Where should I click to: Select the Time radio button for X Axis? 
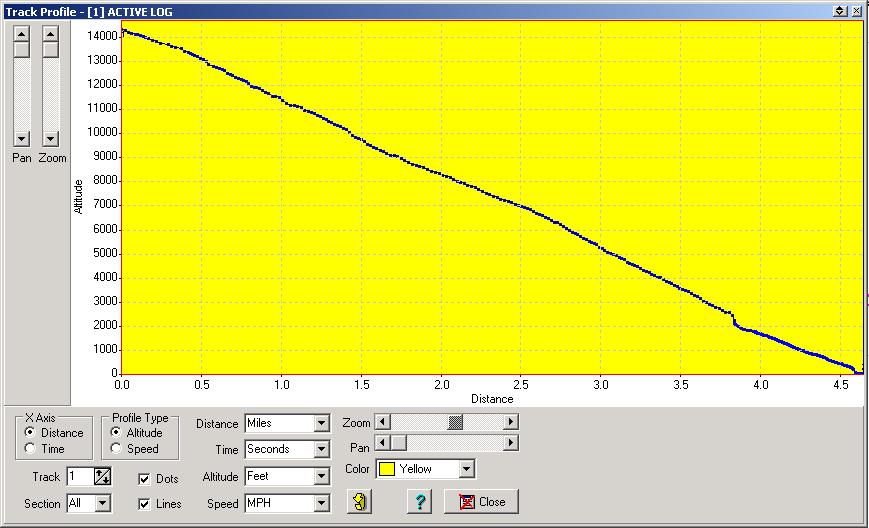(31, 449)
